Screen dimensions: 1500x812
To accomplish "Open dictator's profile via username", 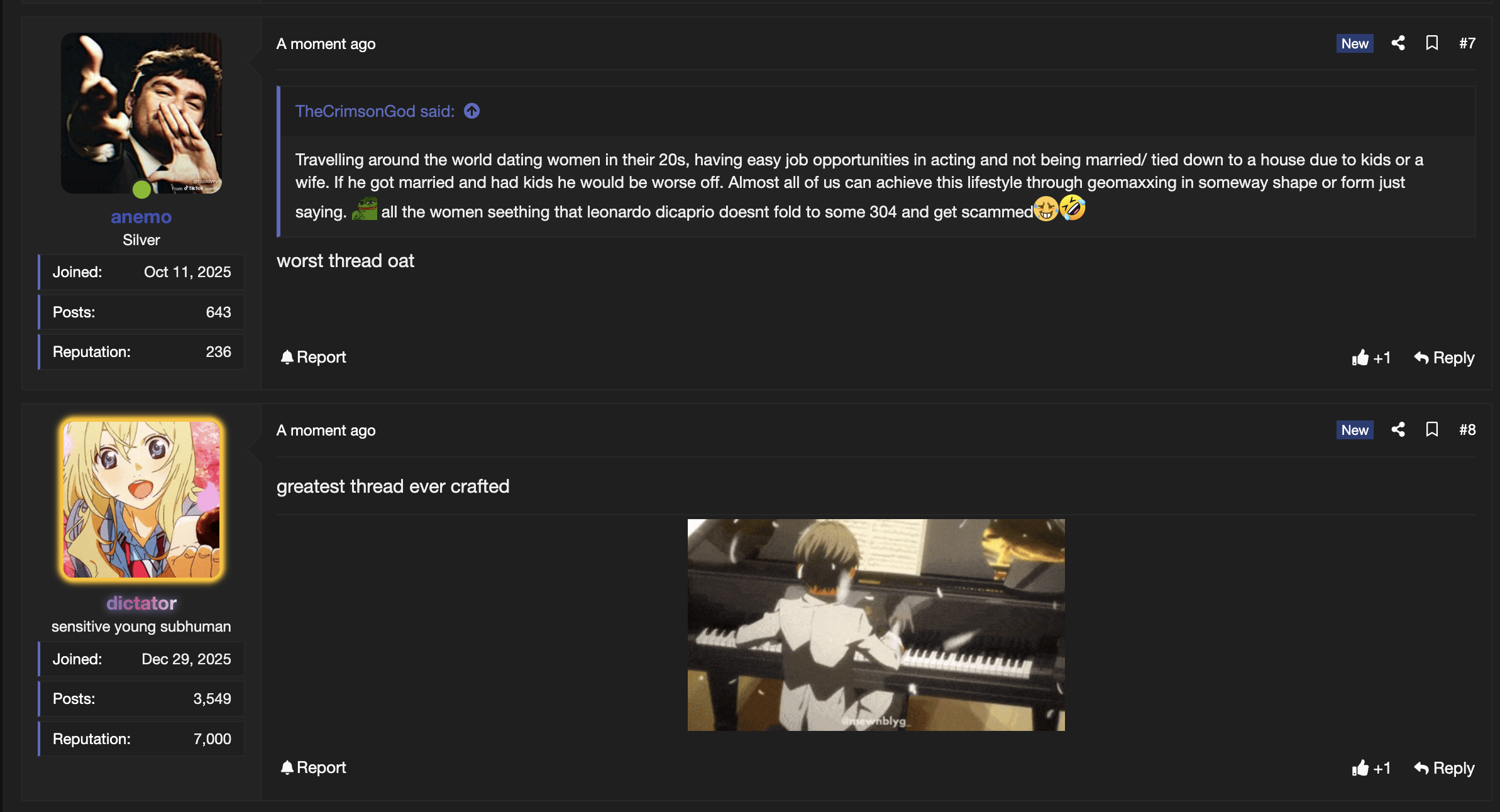I will 141,603.
